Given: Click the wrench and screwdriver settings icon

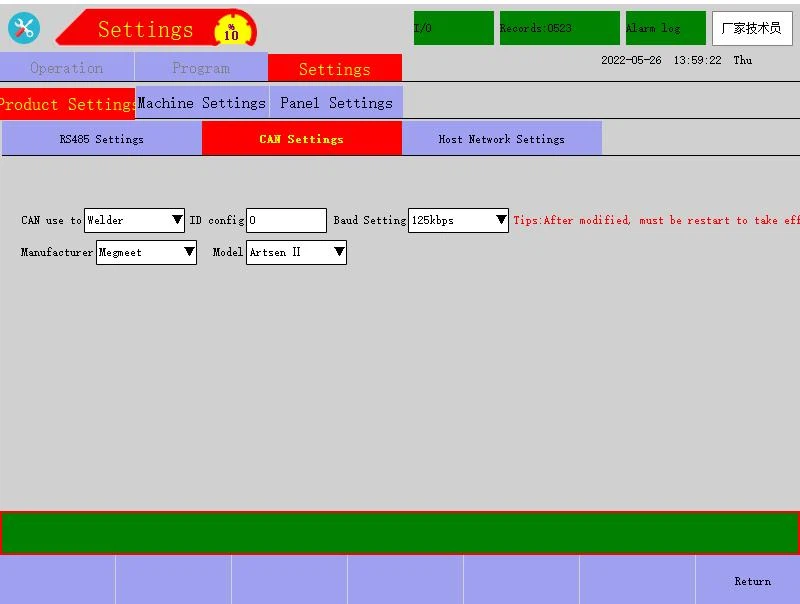Looking at the screenshot, I should (24, 28).
